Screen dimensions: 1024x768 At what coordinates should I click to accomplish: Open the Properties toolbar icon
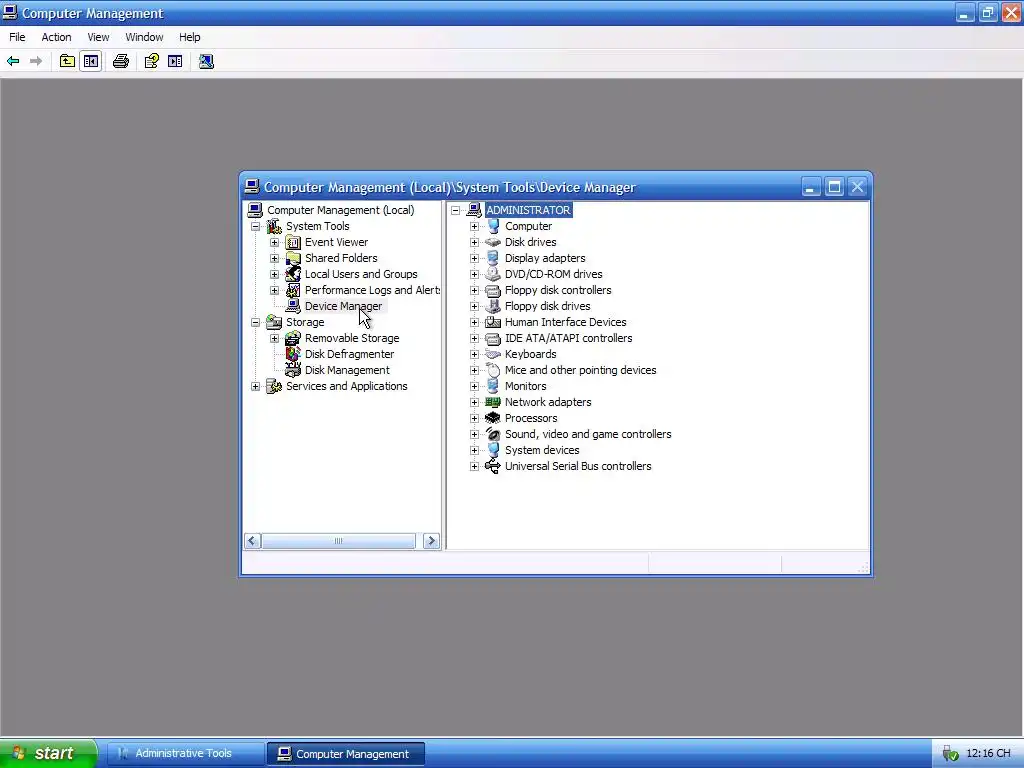pyautogui.click(x=152, y=61)
